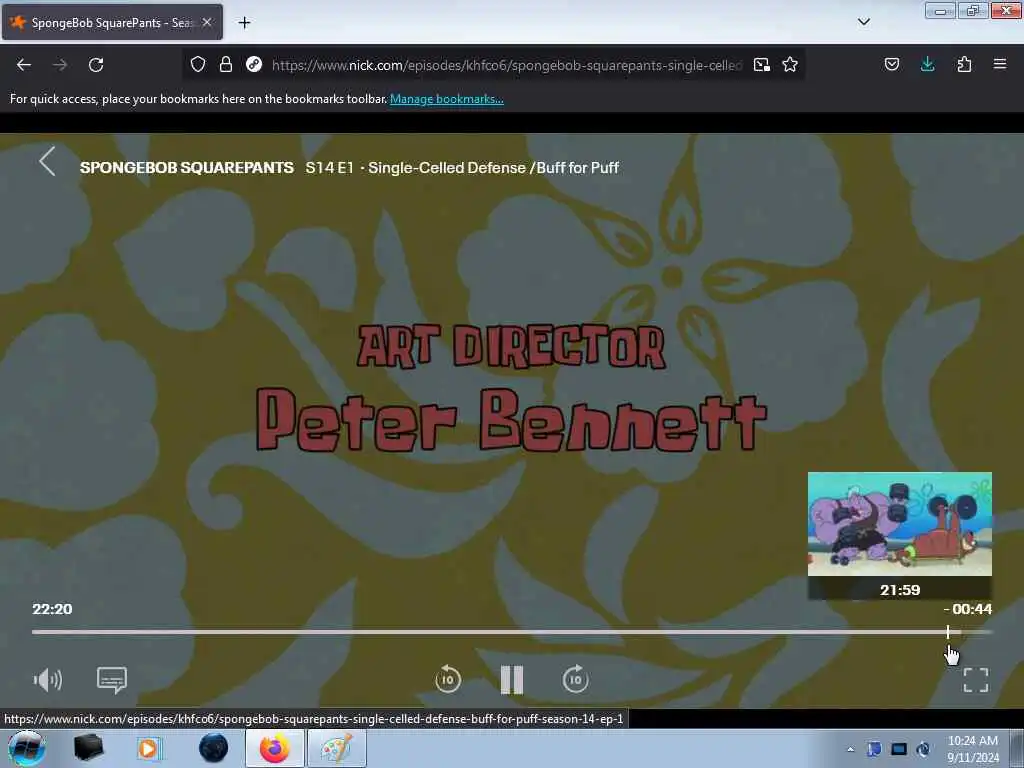Click the monitor icon in the system tray
Viewport: 1024px width, 768px height.
tap(899, 749)
